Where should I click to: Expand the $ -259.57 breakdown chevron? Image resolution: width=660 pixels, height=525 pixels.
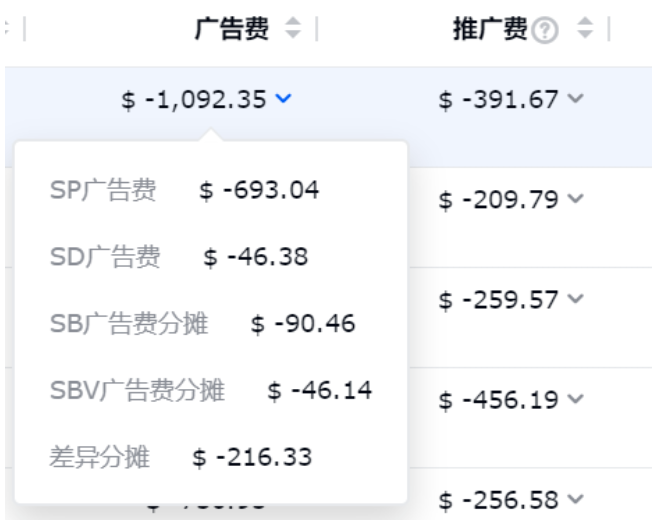click(575, 298)
